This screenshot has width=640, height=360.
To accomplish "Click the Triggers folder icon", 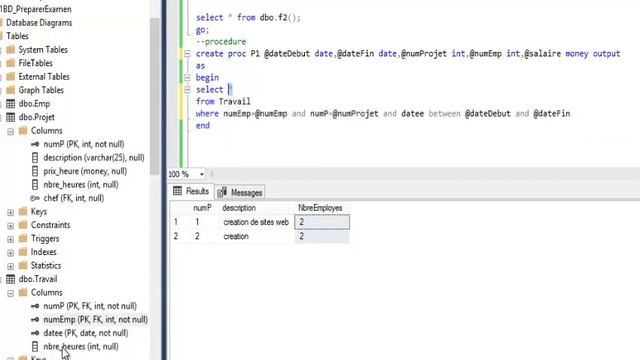I will (x=23, y=238).
